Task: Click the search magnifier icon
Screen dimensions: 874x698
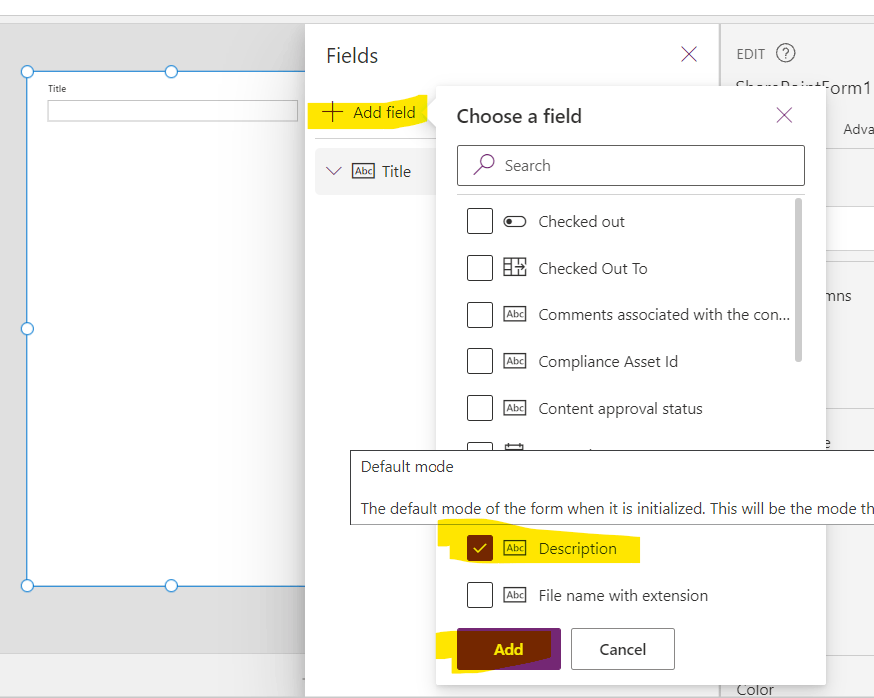Action: 484,165
